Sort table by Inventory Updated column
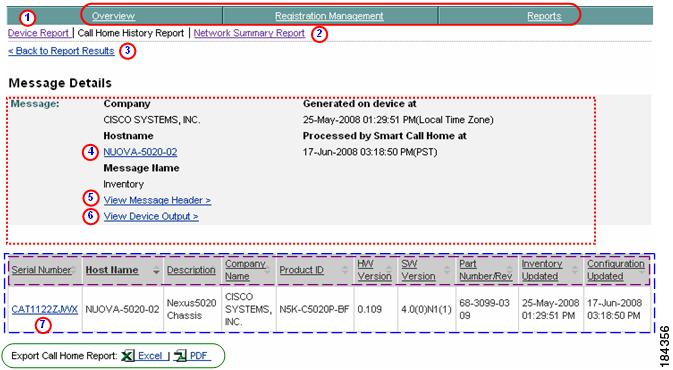This screenshot has width=673, height=370. [x=542, y=270]
